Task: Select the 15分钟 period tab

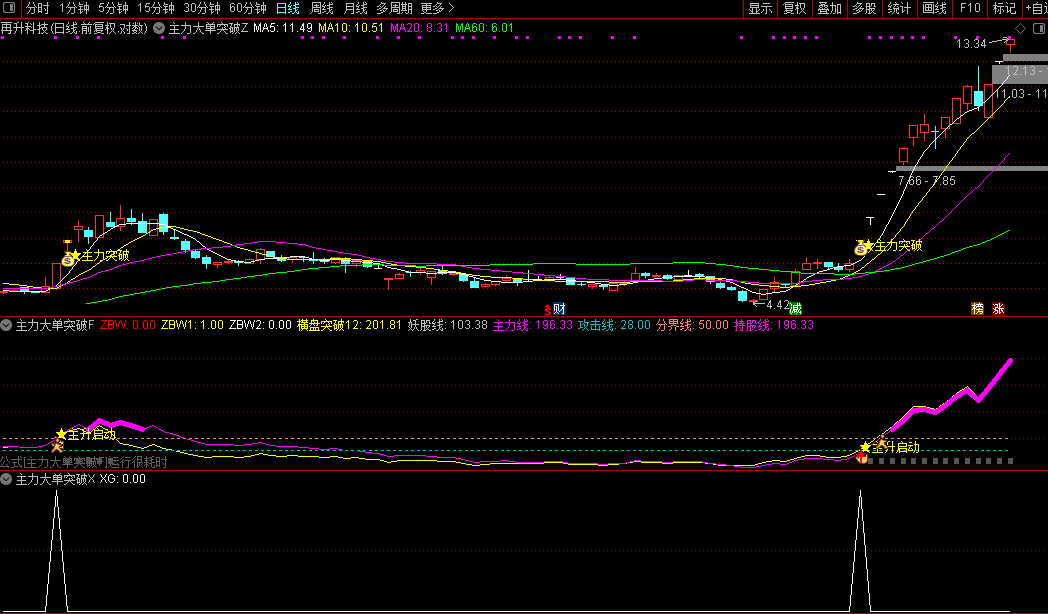Action: (x=156, y=8)
